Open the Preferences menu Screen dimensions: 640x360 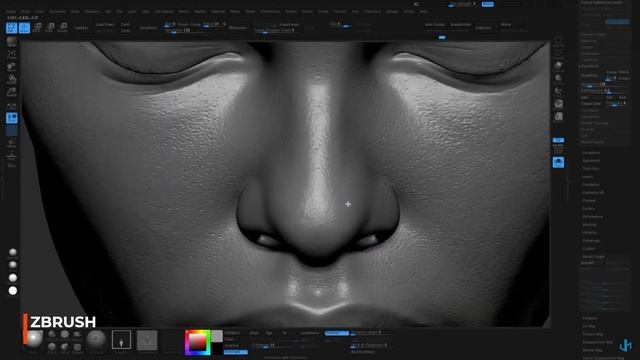tap(270, 11)
